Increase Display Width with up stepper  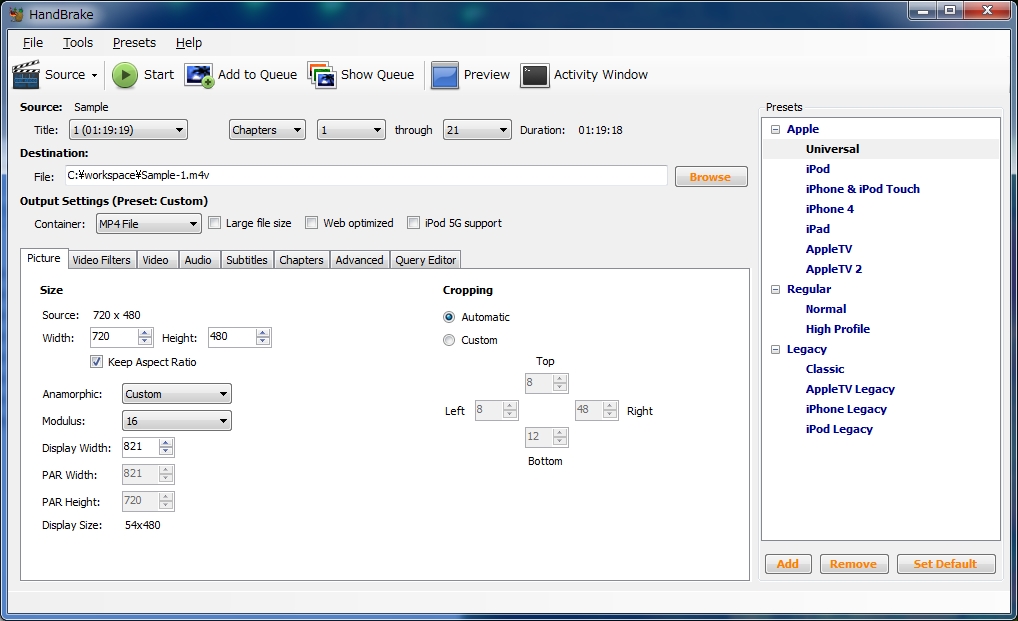click(x=166, y=443)
